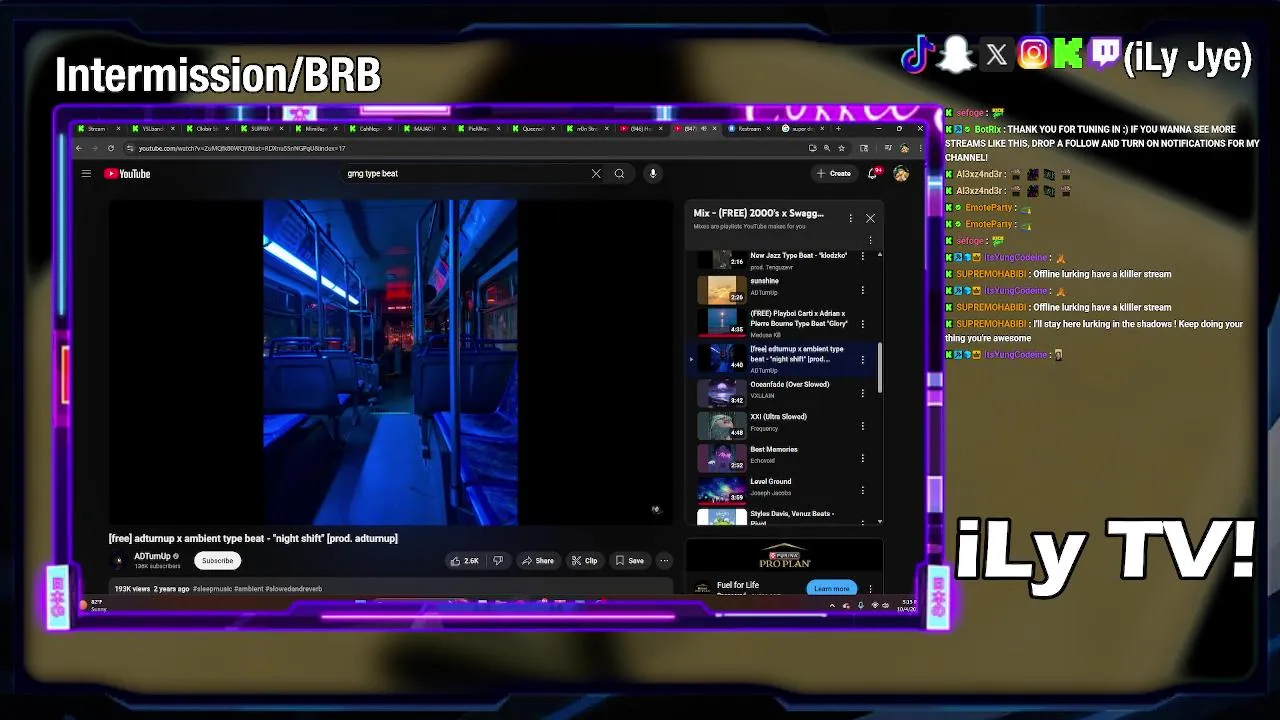Reload the page with the refresh icon

click(x=111, y=148)
